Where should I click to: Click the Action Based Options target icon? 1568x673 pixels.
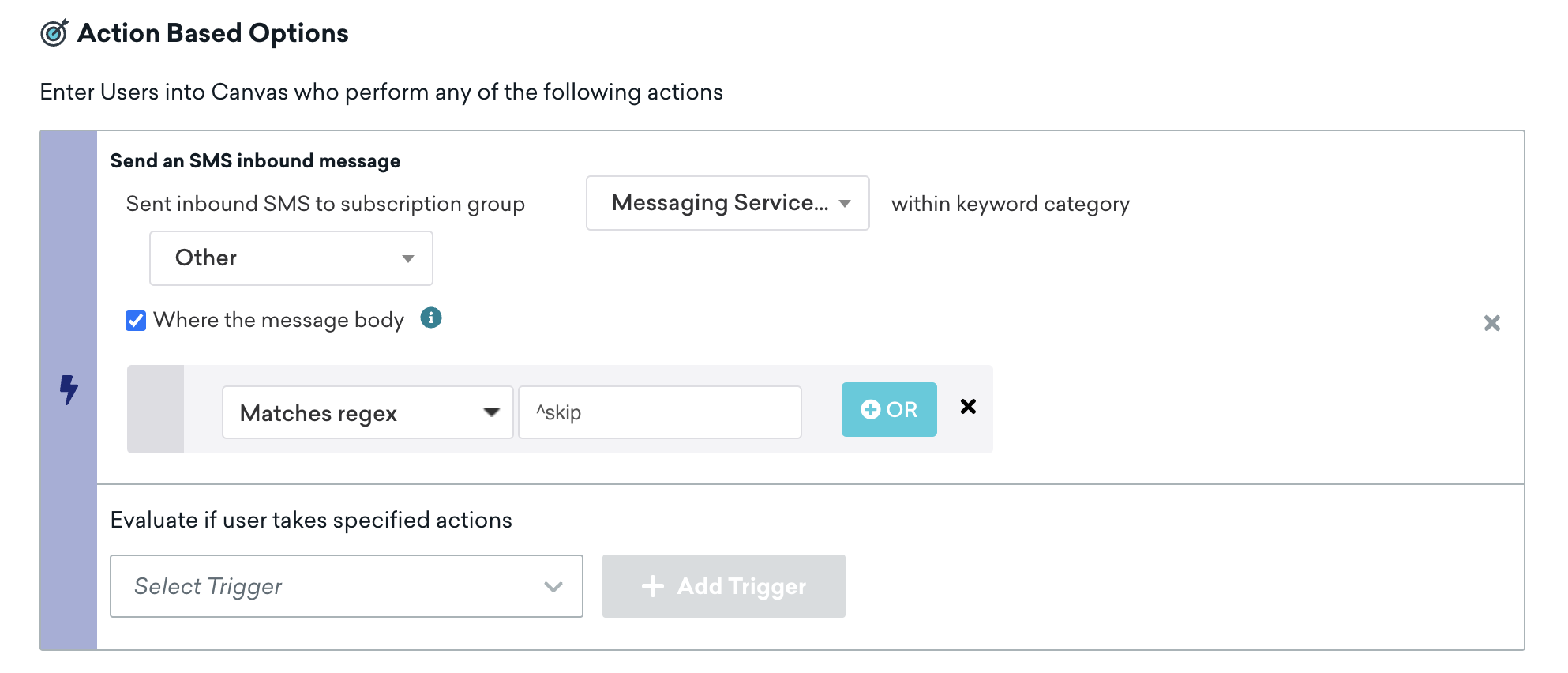[x=54, y=33]
